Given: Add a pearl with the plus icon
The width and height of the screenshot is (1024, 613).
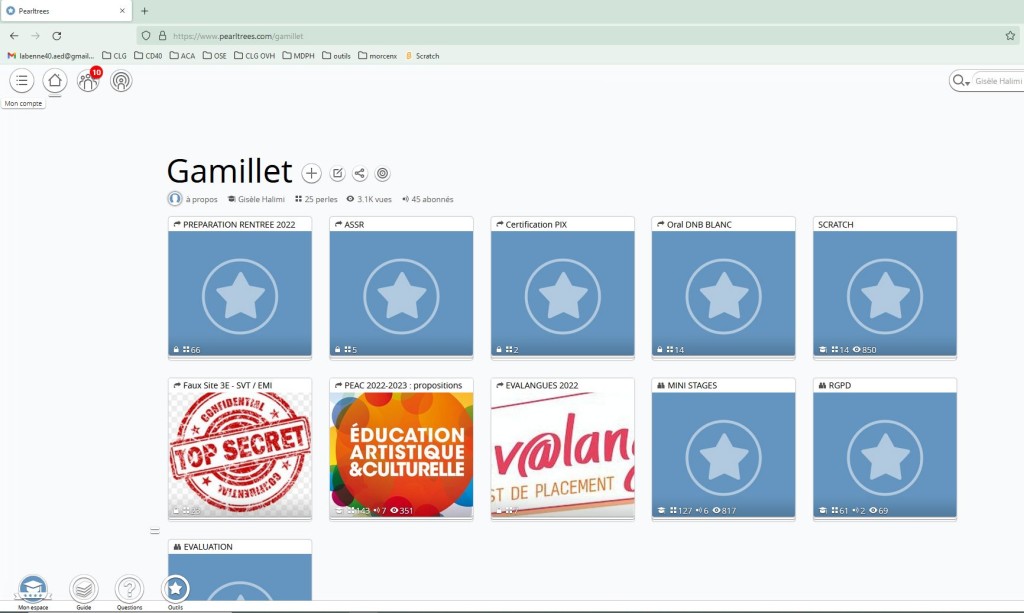Looking at the screenshot, I should point(312,174).
